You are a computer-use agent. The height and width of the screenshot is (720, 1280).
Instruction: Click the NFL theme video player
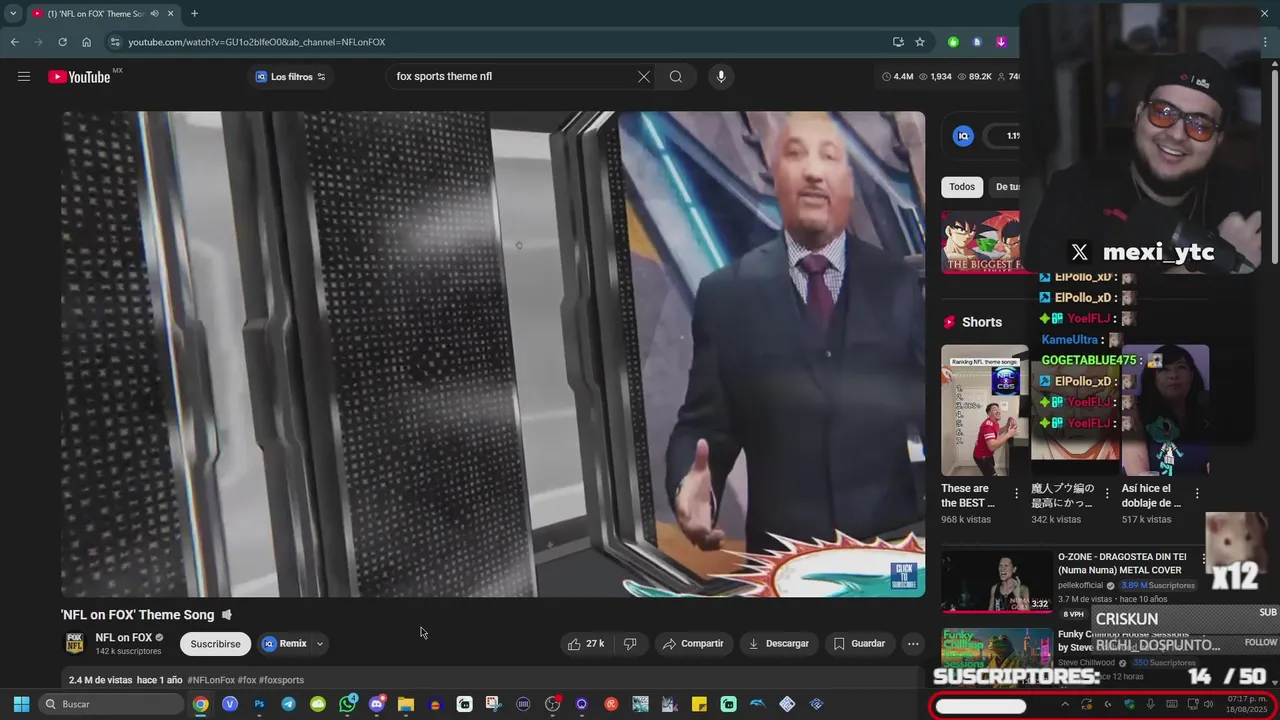point(493,354)
